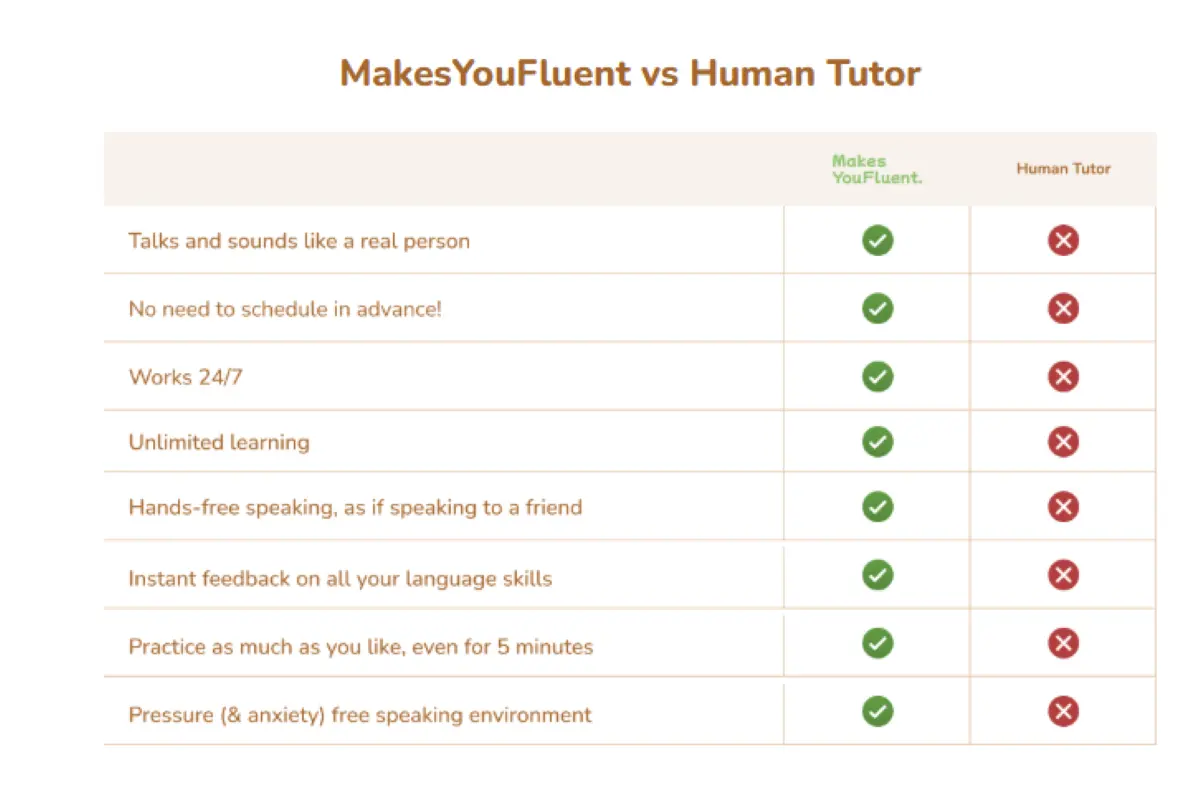Click red X for Instant feedback row

tap(1063, 575)
